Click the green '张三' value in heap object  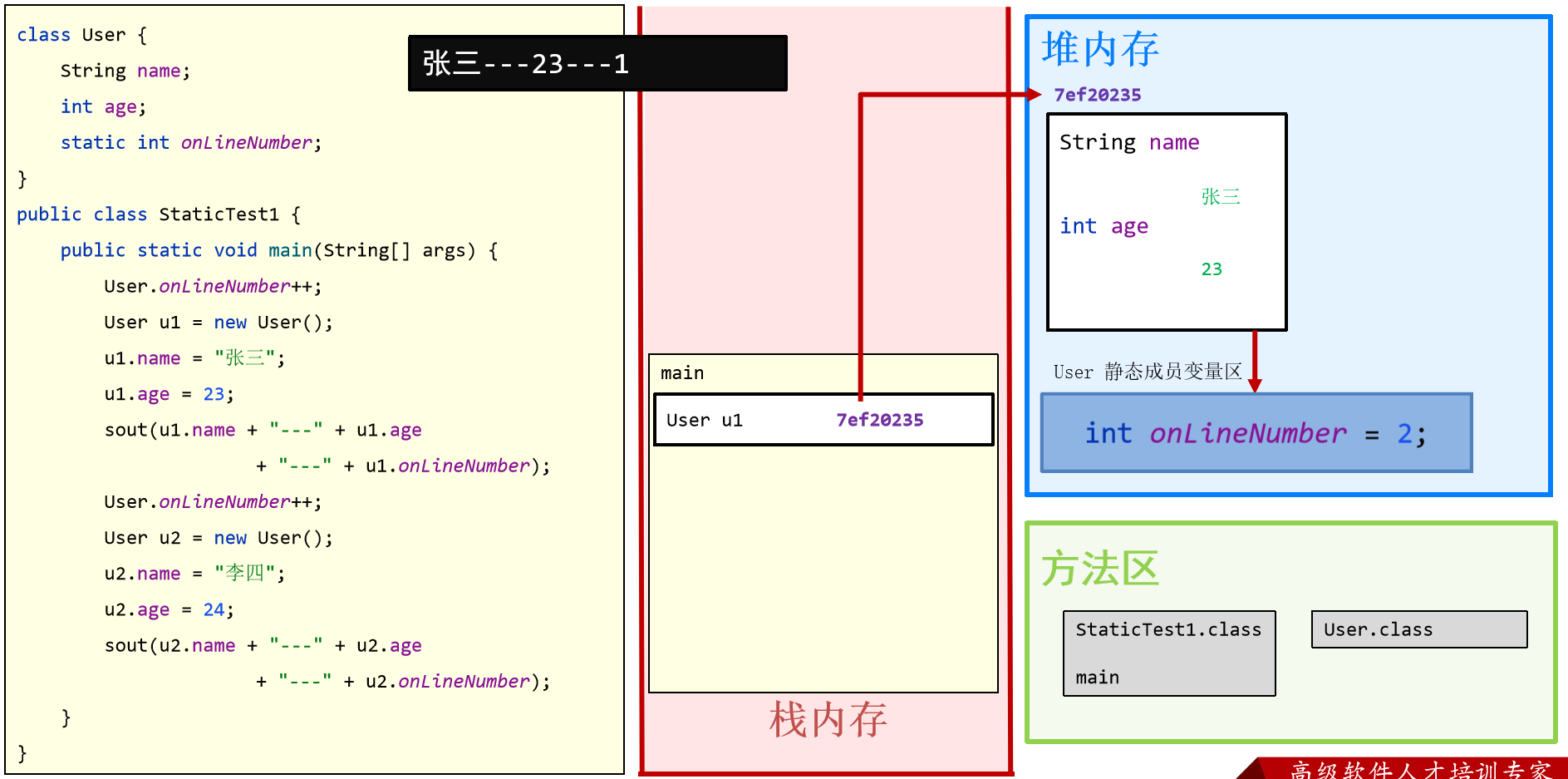point(1221,197)
